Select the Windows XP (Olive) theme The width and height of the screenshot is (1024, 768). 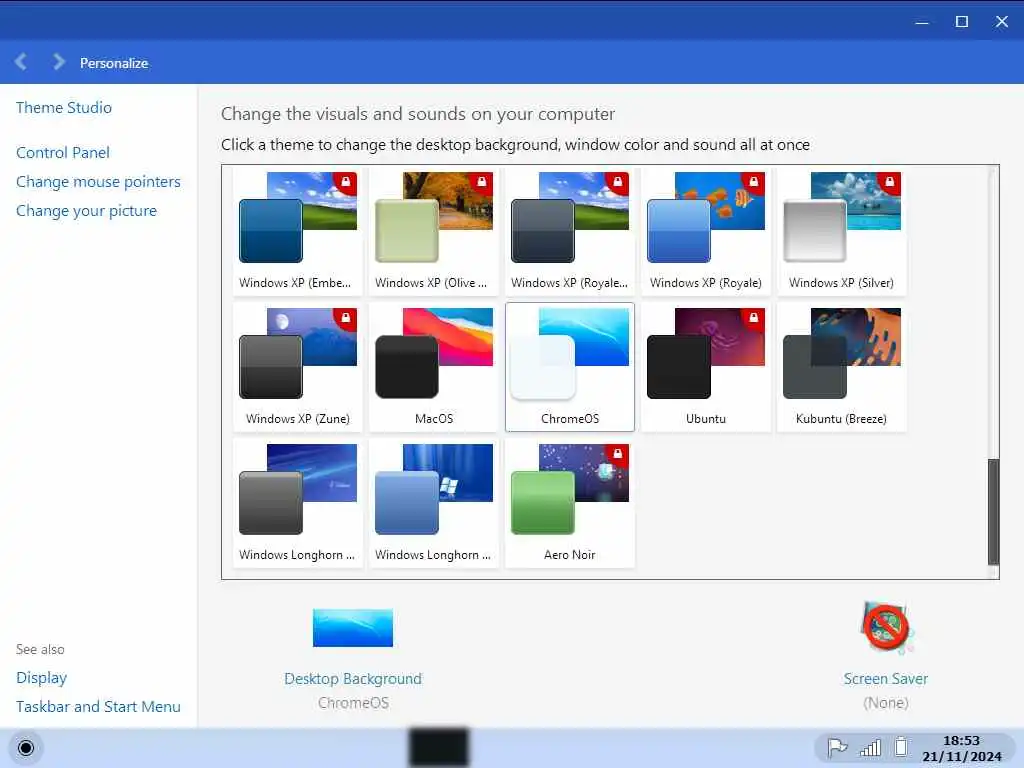(434, 231)
